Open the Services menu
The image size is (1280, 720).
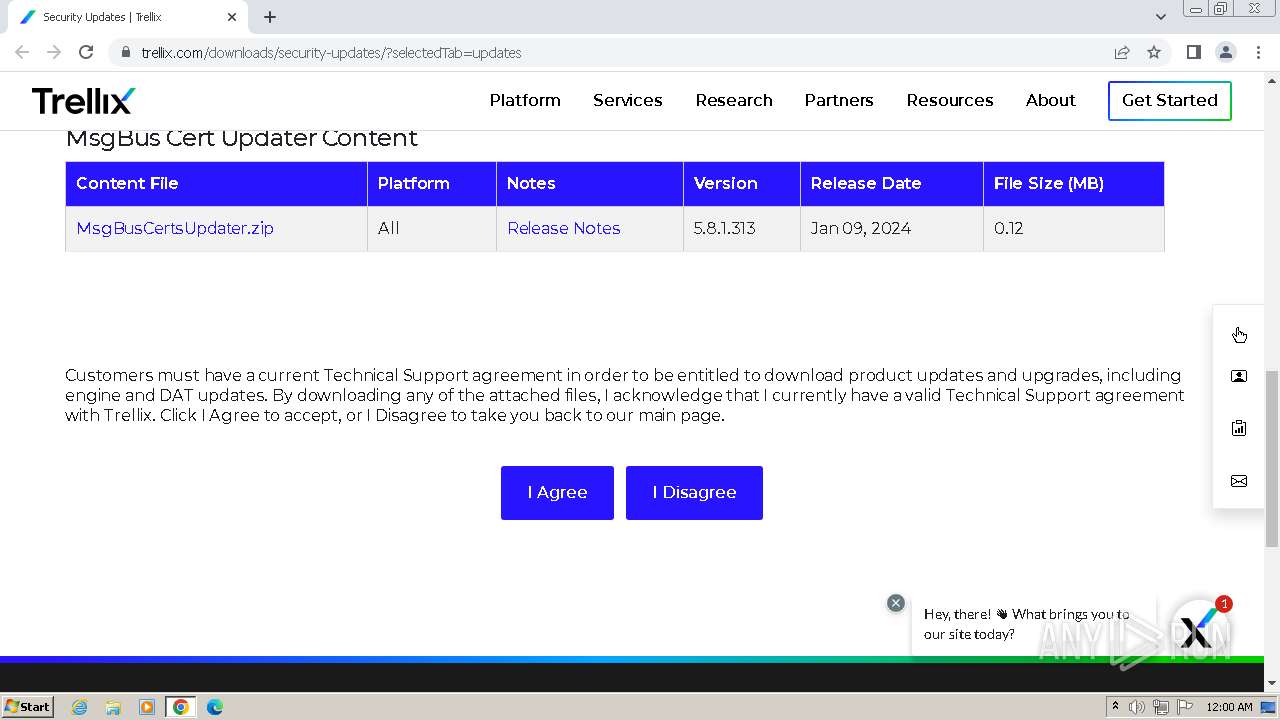tap(628, 100)
